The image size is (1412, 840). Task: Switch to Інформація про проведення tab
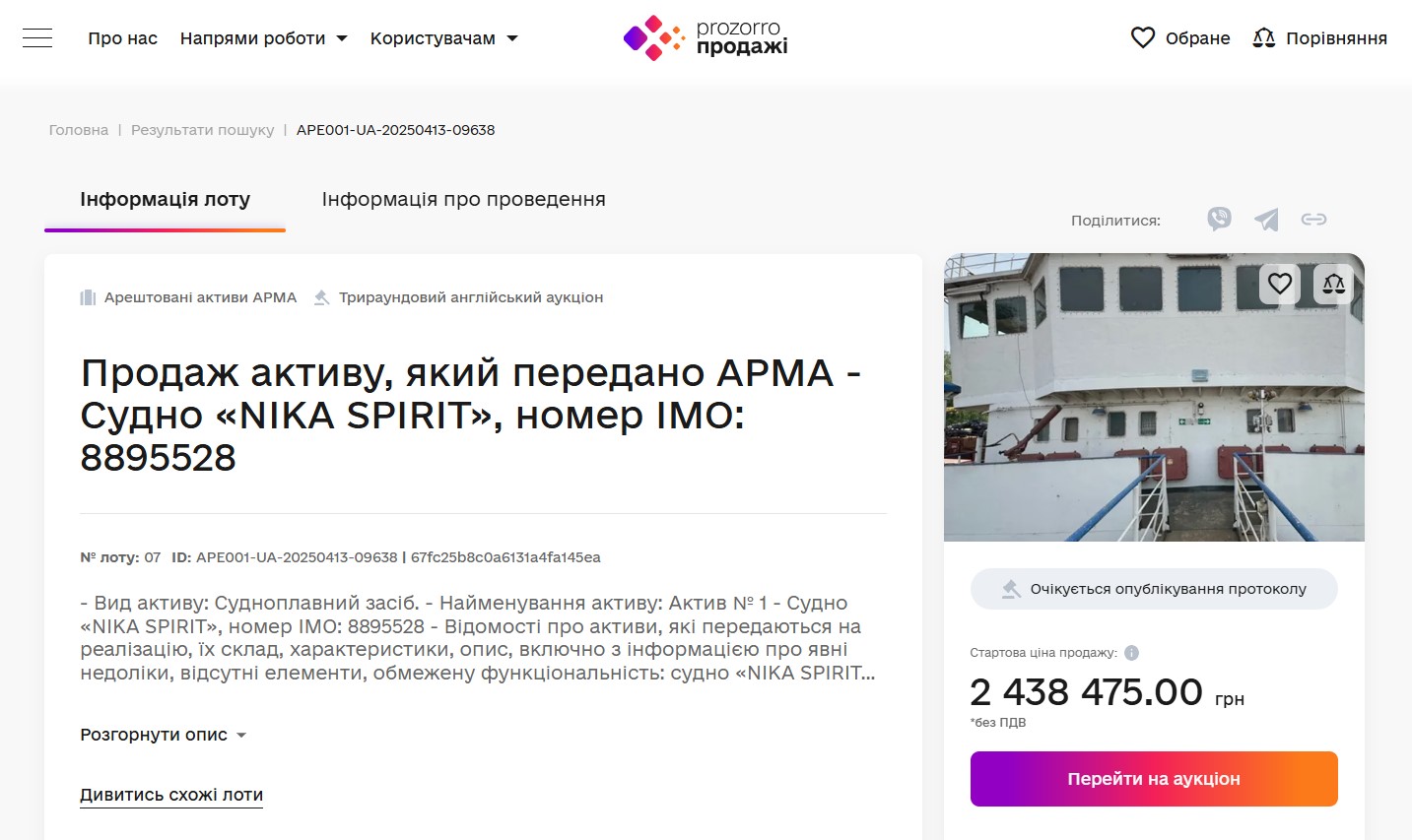464,200
